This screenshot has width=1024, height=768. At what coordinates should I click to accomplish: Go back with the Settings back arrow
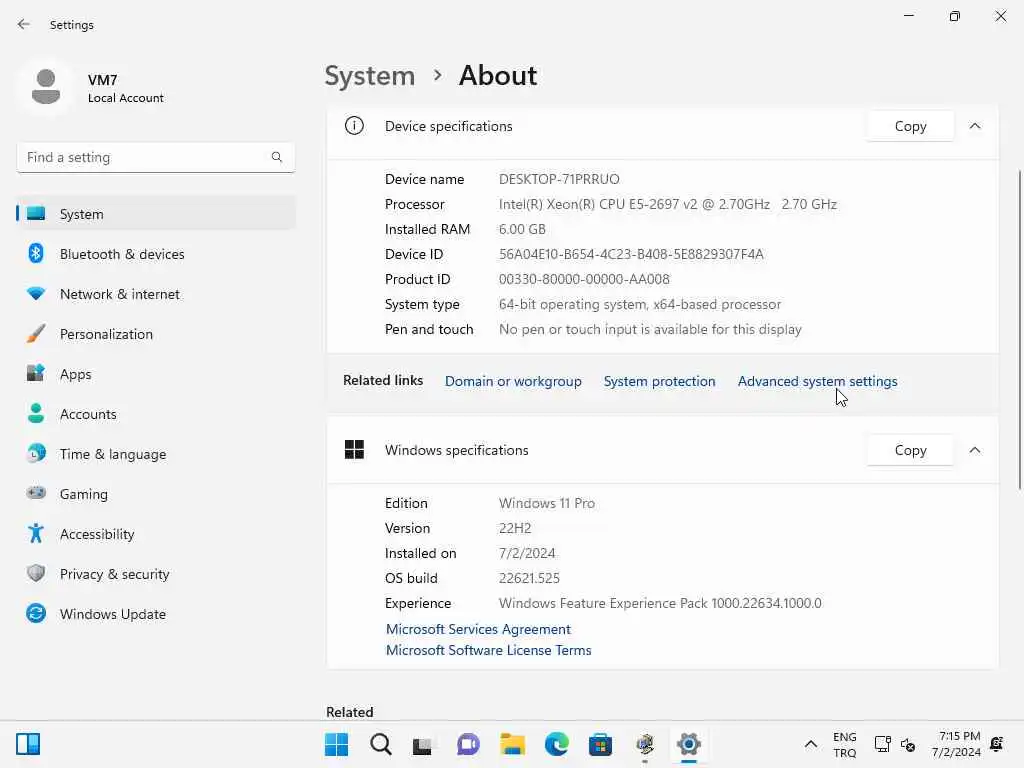[24, 24]
